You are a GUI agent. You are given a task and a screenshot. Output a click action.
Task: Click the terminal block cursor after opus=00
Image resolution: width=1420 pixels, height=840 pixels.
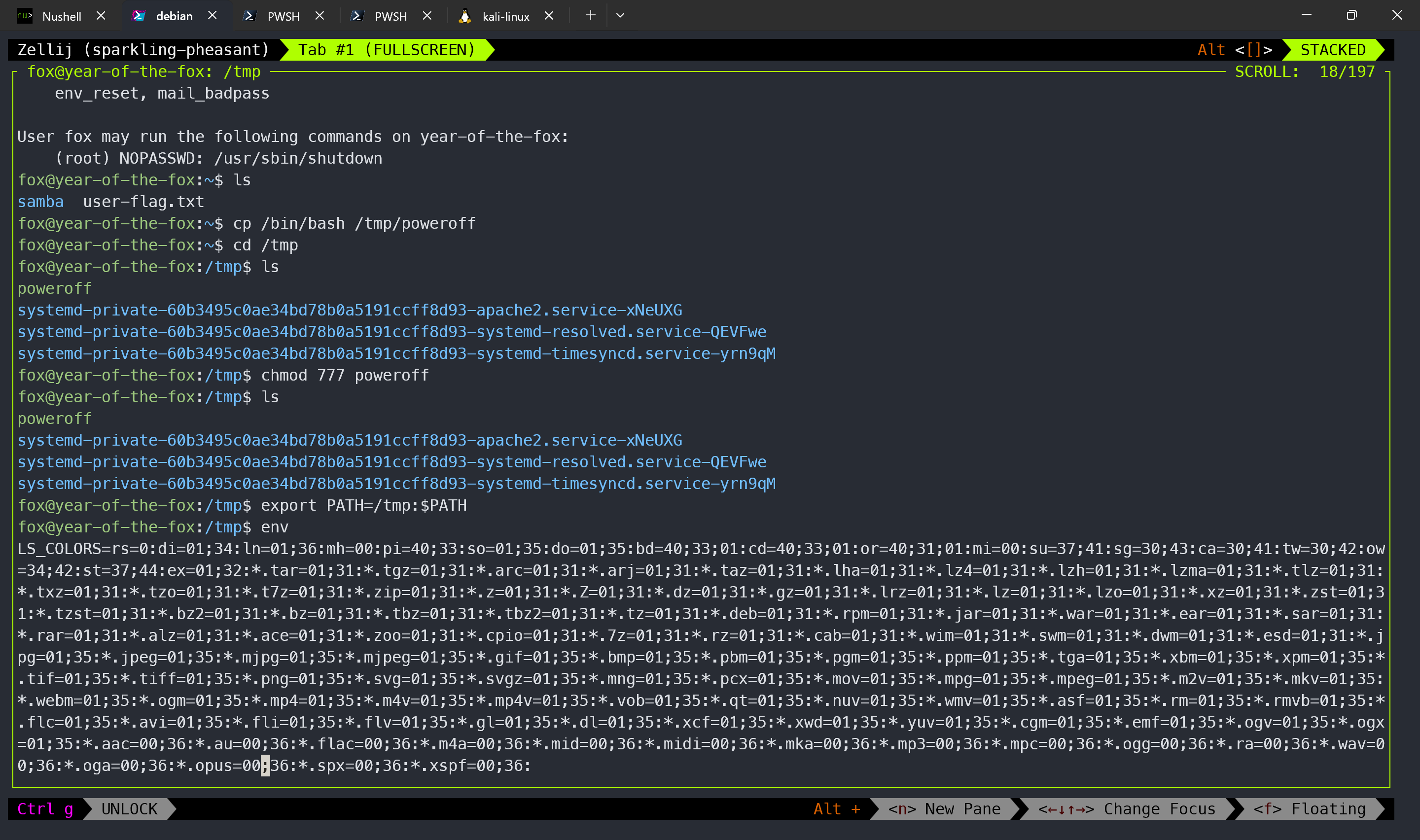(265, 766)
